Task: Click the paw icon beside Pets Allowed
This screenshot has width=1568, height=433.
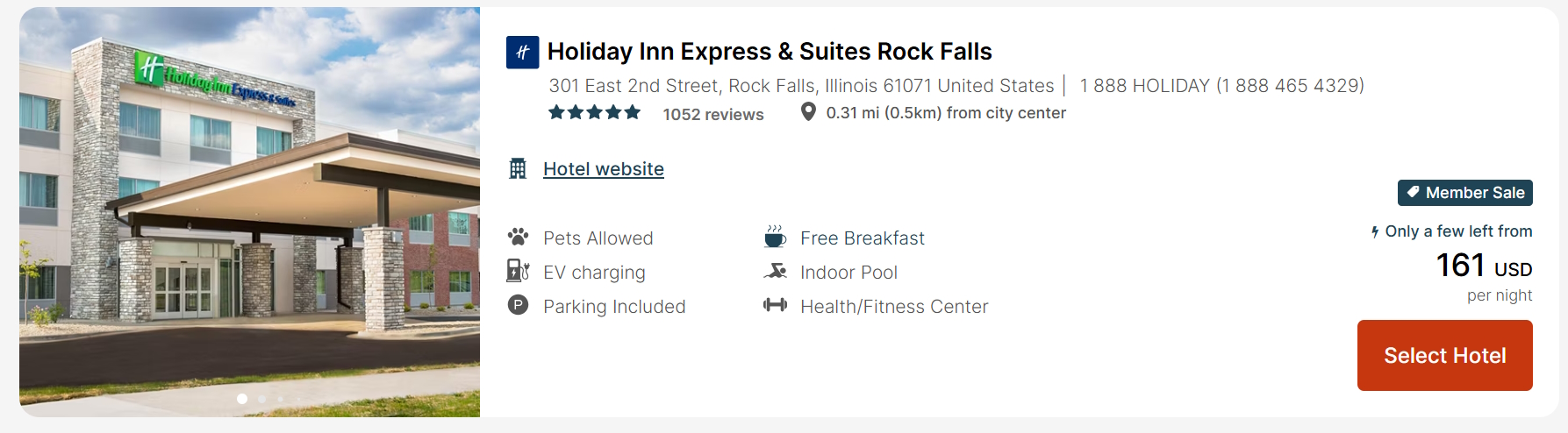Action: click(x=518, y=237)
